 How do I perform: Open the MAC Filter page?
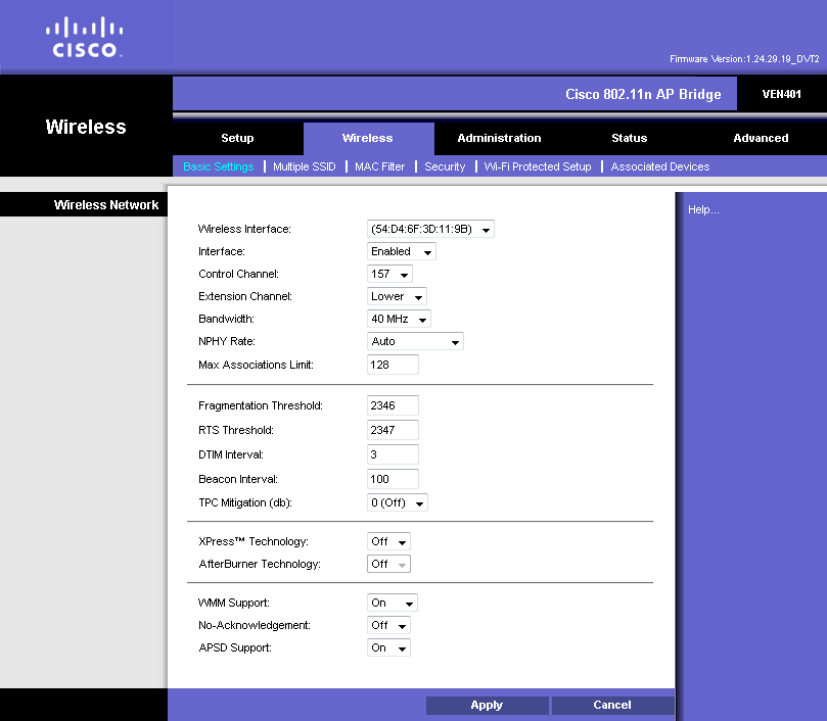tap(380, 167)
